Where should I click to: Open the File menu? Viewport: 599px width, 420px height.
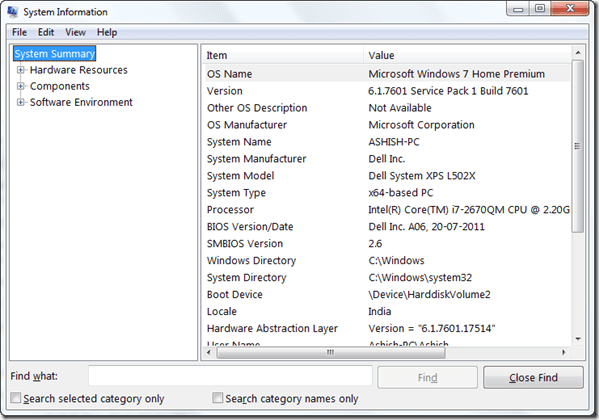pyautogui.click(x=19, y=32)
